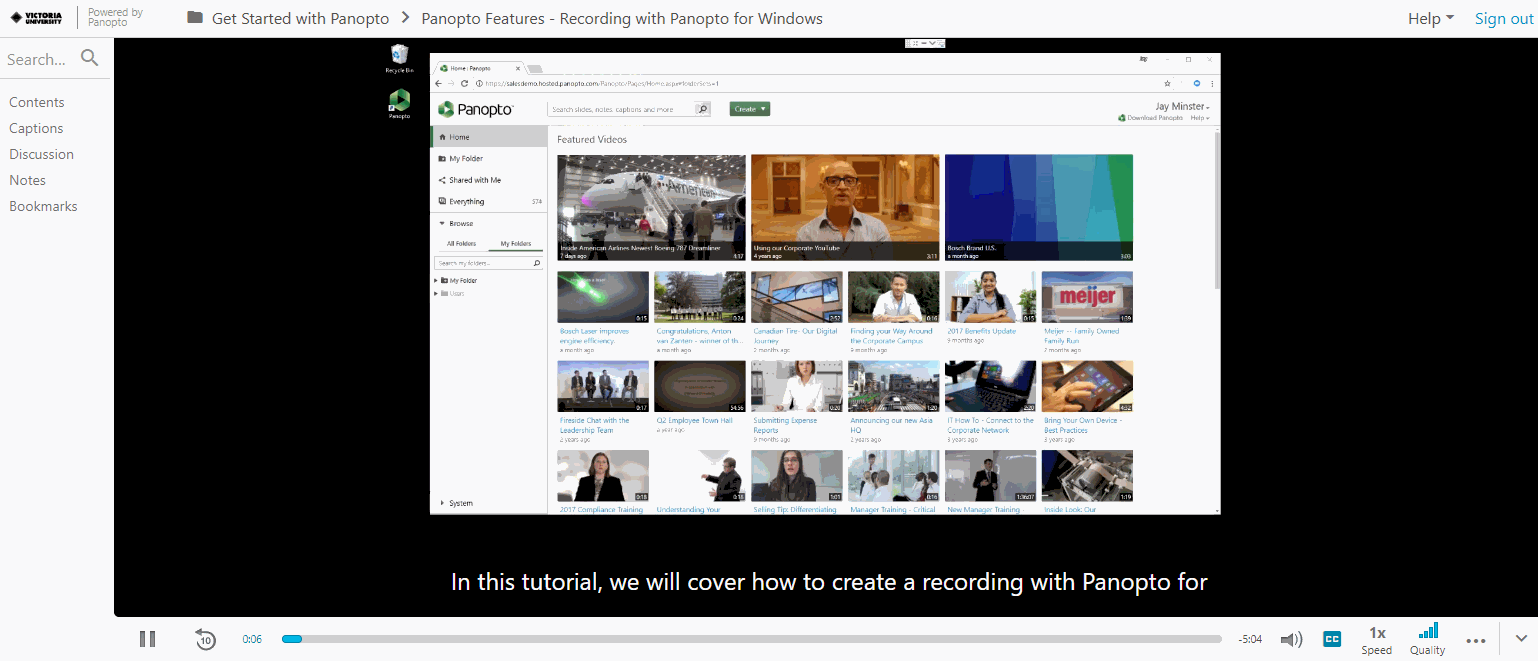The height and width of the screenshot is (661, 1538).
Task: Click the Victoria University logo
Action: click(x=36, y=18)
